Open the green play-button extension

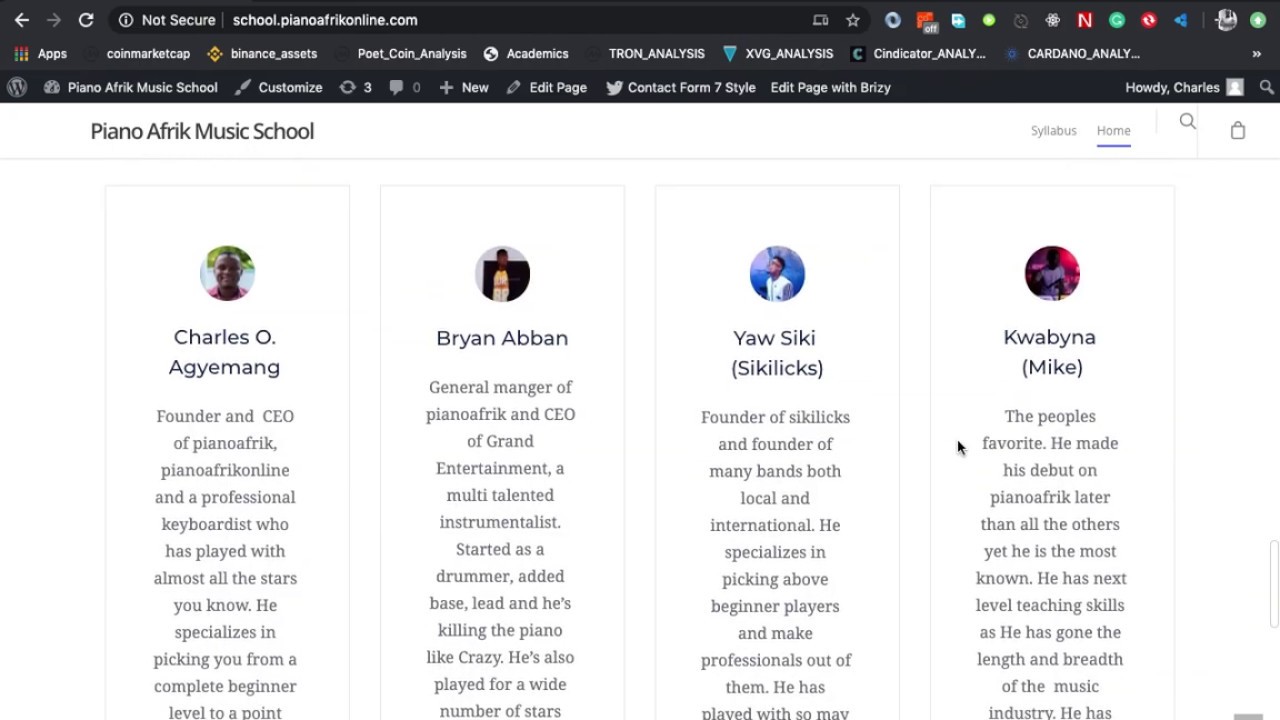pos(989,20)
